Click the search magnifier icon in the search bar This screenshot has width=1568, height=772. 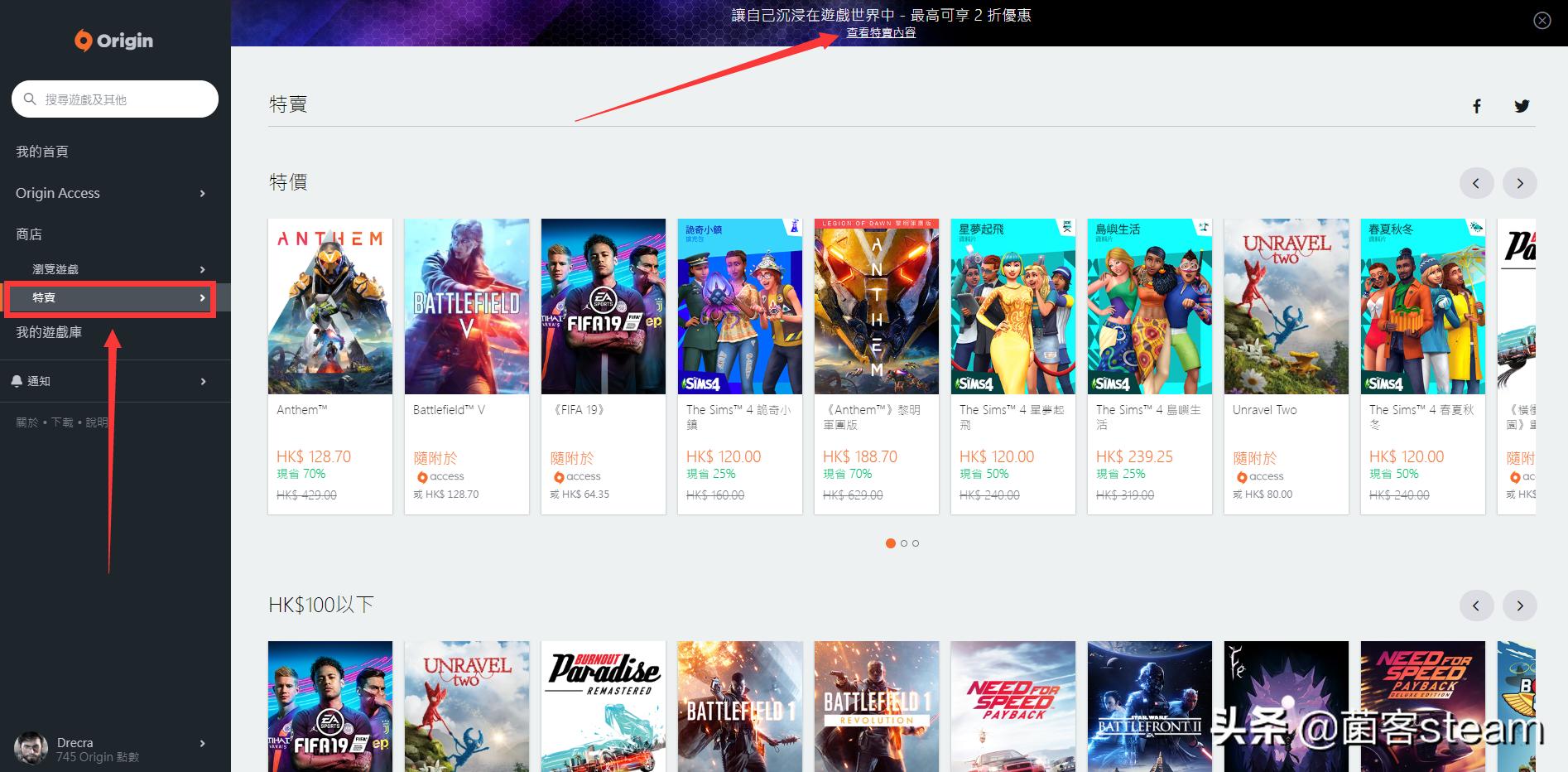30,99
